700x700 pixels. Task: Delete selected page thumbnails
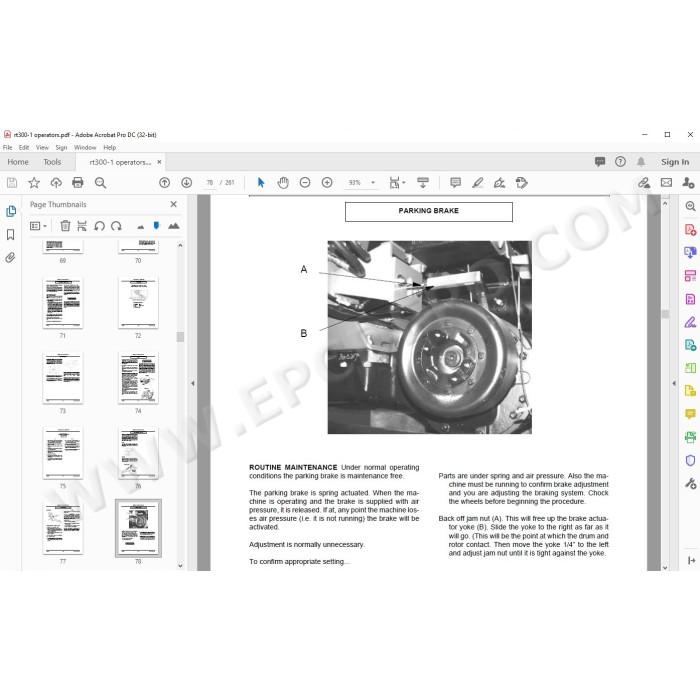coord(65,226)
